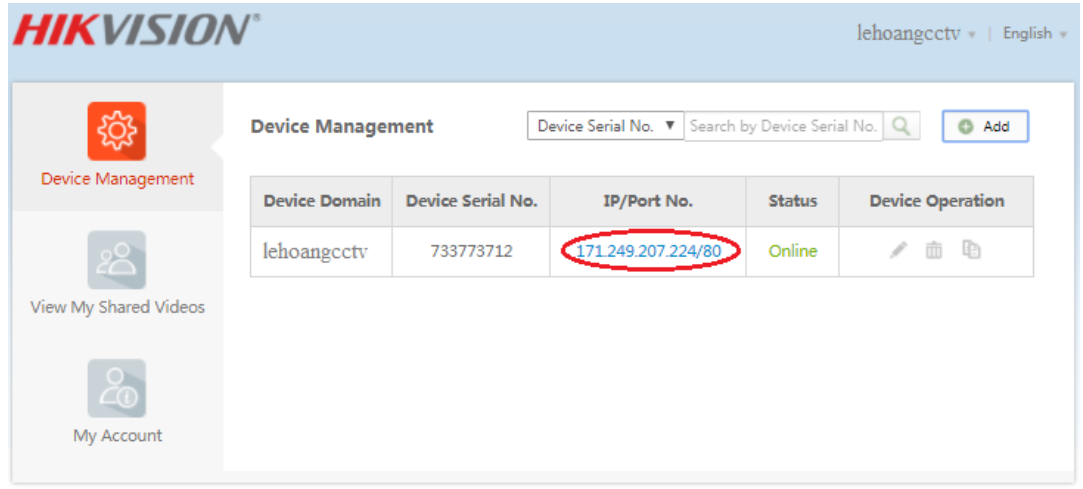Image resolution: width=1083 pixels, height=489 pixels.
Task: Click the copy icon in Device Operation
Action: [x=971, y=250]
